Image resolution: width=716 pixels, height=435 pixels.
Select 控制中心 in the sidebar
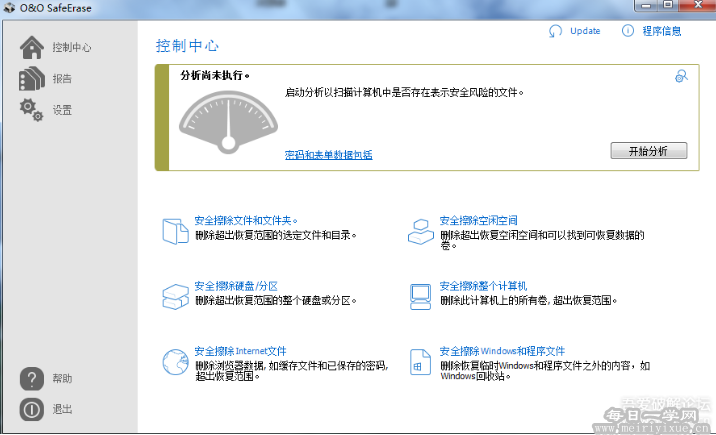pyautogui.click(x=72, y=47)
